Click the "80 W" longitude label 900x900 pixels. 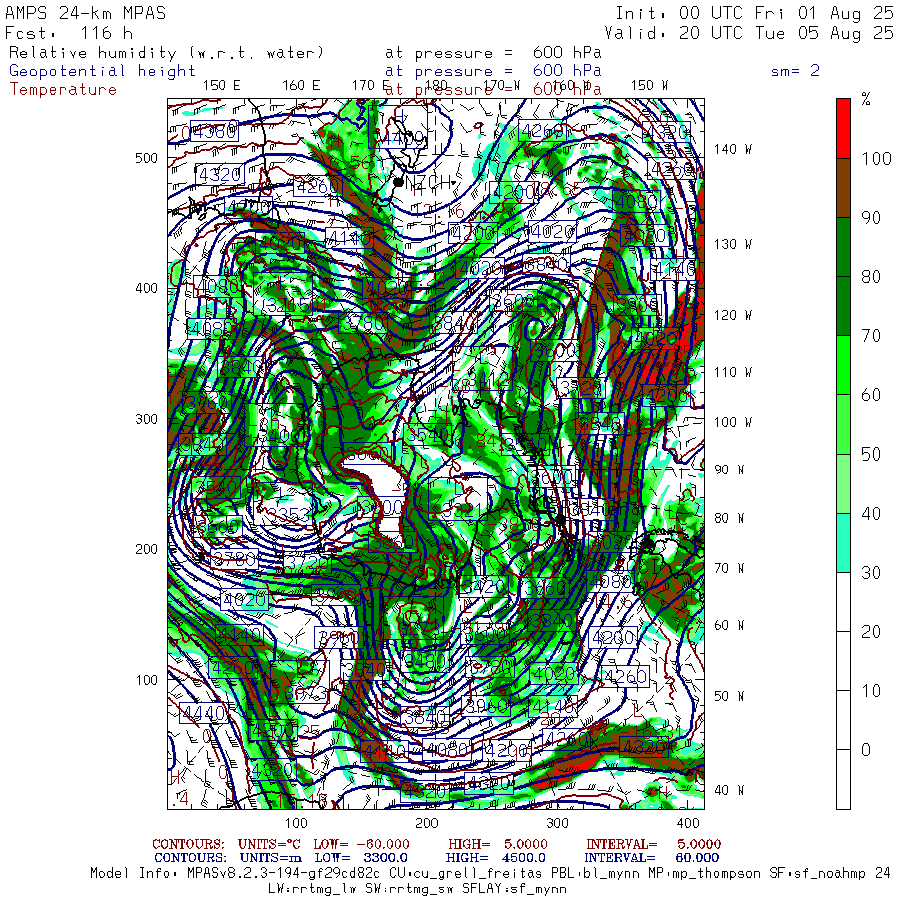coord(729,518)
